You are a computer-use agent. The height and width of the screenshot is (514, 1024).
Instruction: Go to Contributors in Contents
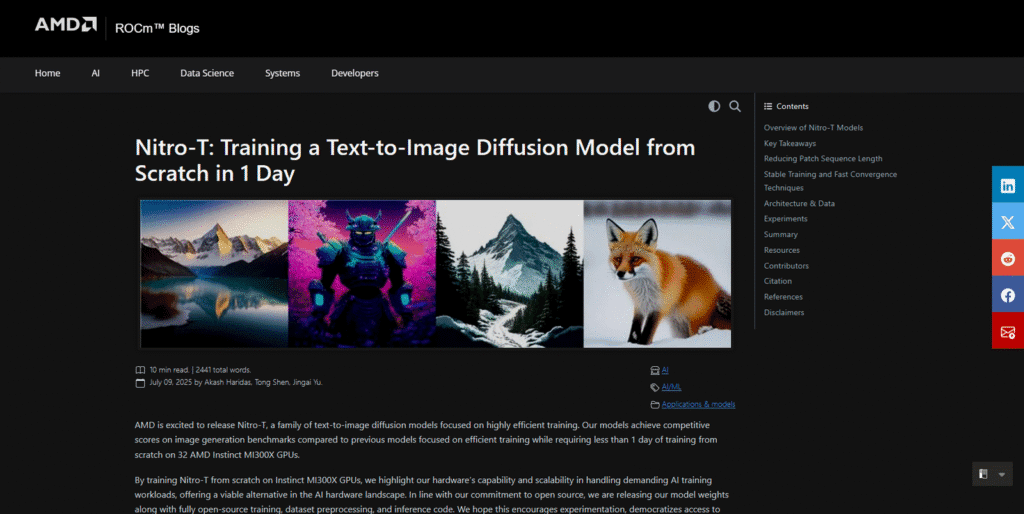point(786,266)
